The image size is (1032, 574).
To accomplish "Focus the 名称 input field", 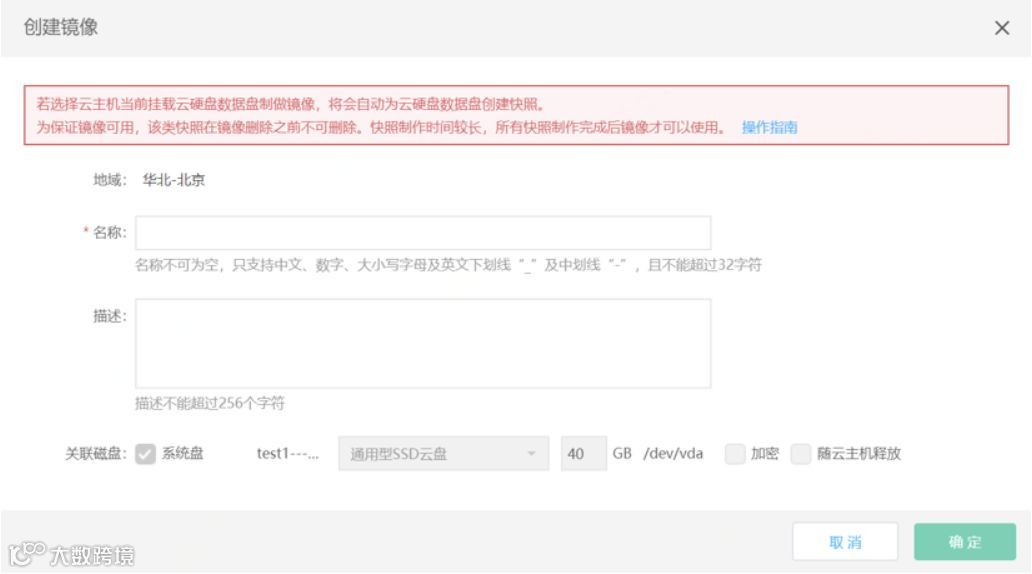I will tap(423, 232).
